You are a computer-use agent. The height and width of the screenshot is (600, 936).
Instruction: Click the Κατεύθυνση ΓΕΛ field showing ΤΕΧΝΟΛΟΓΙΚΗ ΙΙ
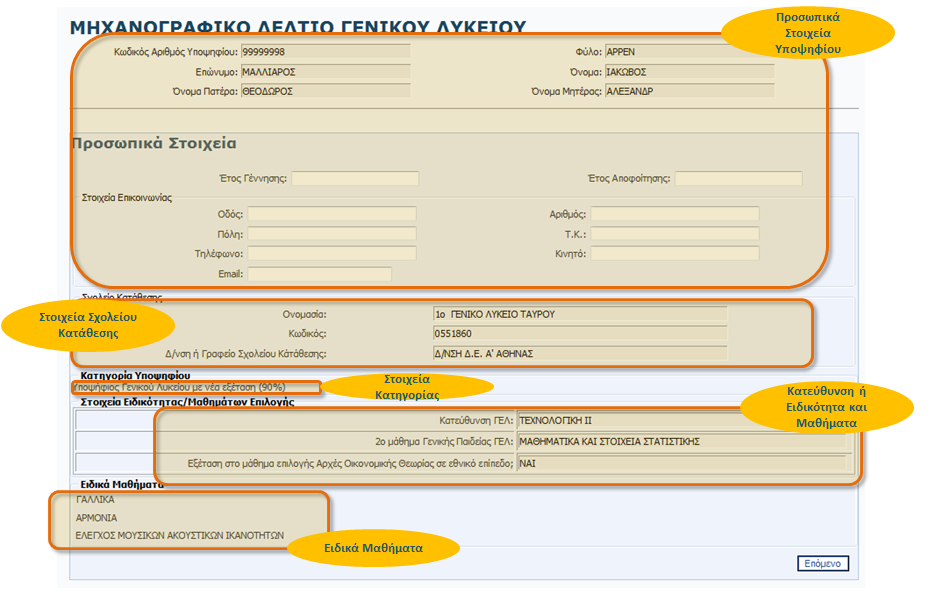point(682,420)
